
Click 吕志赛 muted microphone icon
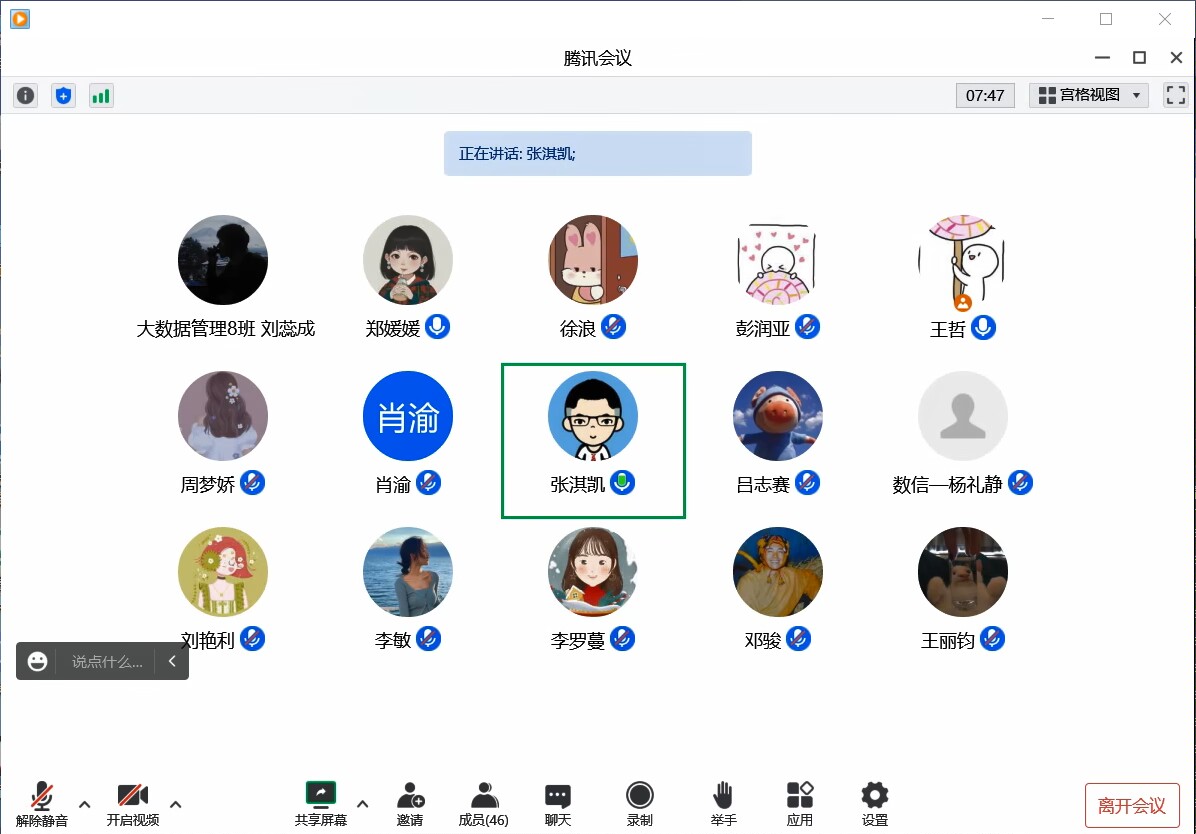807,482
